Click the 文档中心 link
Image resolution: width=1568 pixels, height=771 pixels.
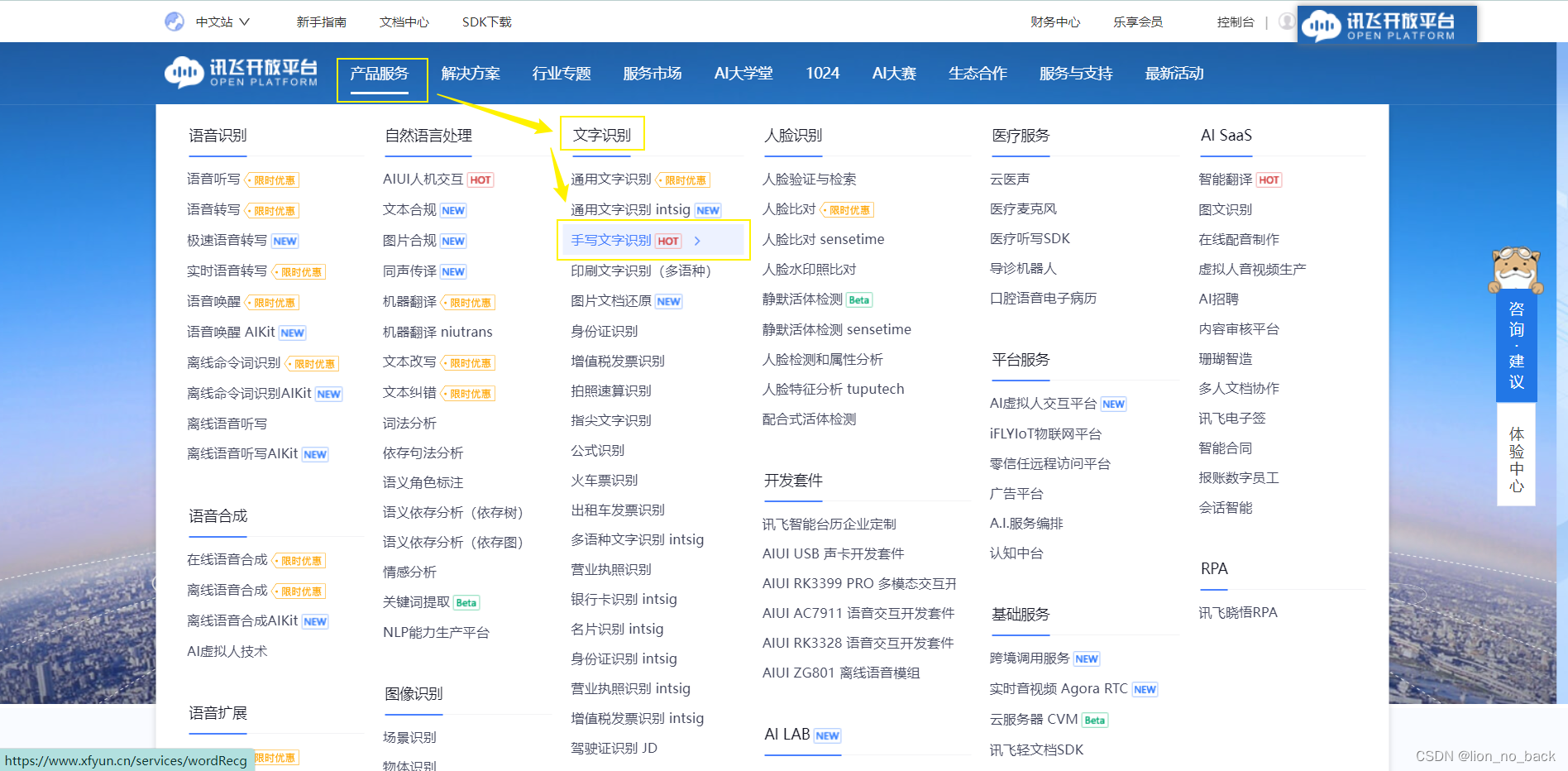point(404,22)
